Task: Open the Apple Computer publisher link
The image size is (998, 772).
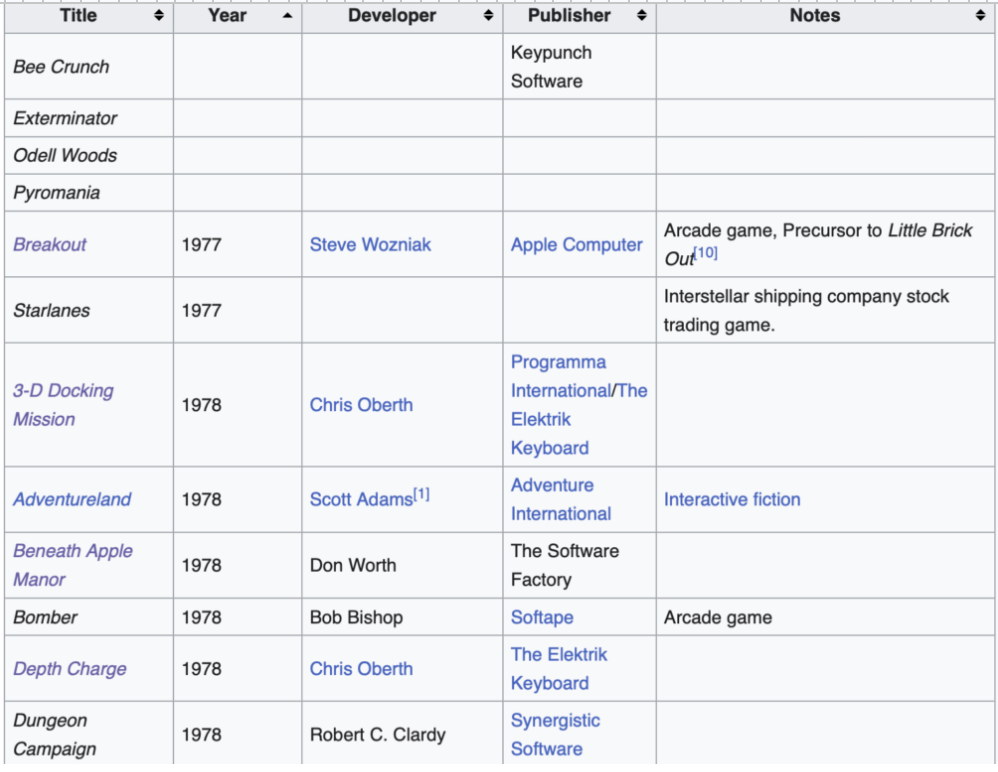Action: coord(577,244)
